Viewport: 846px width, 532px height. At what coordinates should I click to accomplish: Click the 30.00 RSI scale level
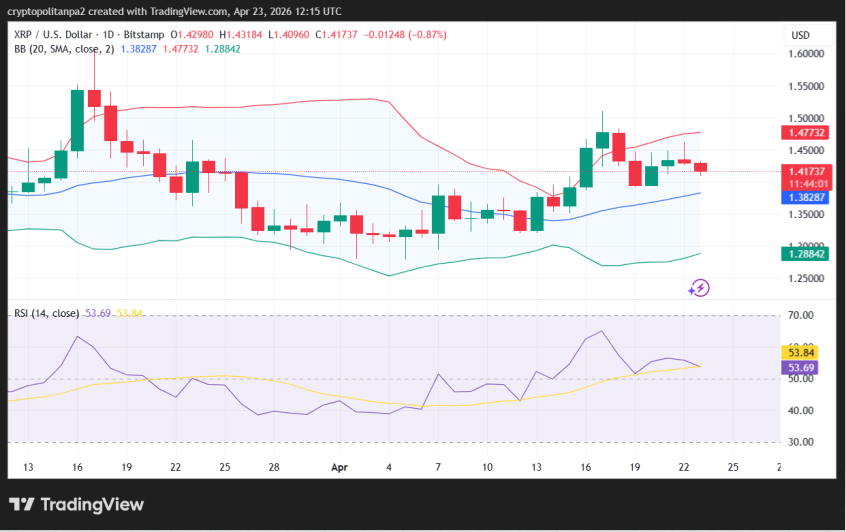point(800,442)
